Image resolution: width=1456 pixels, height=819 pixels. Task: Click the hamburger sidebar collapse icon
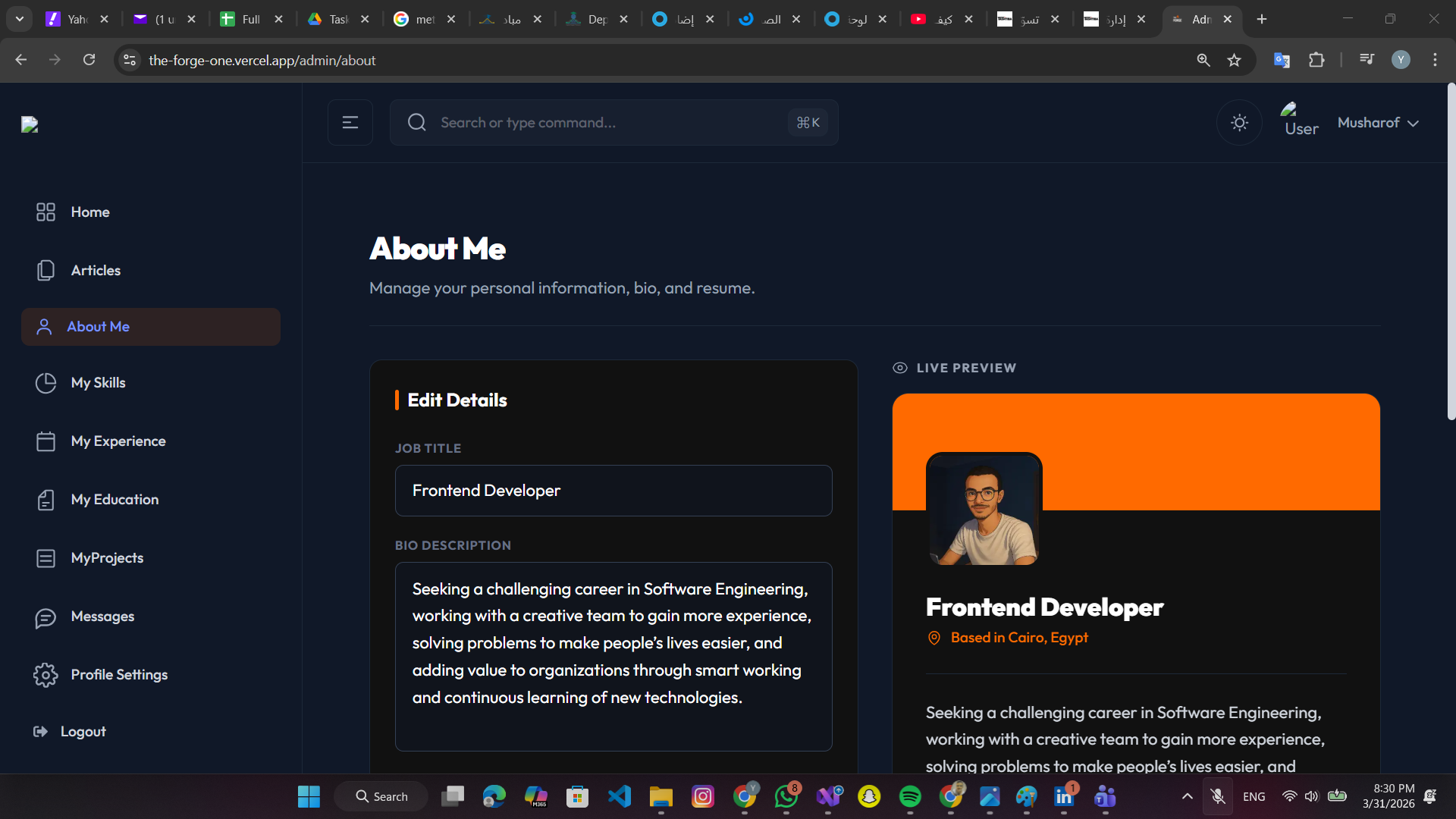coord(350,122)
